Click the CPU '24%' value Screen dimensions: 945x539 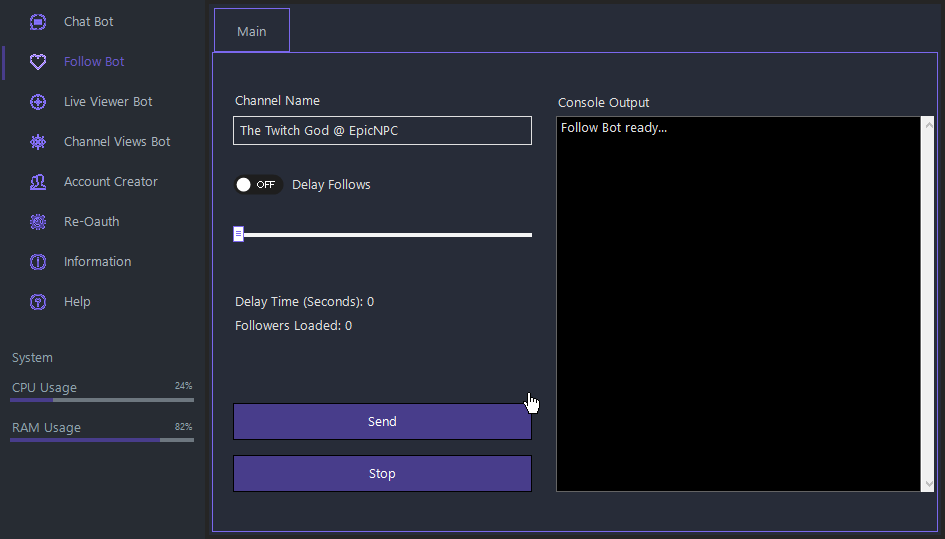coord(184,386)
